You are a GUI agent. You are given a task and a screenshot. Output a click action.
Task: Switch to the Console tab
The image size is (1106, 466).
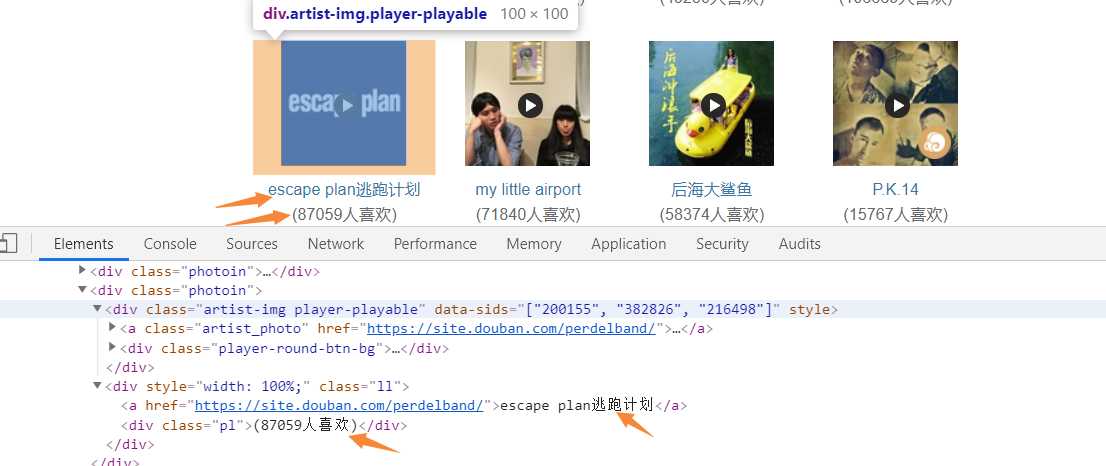click(170, 244)
